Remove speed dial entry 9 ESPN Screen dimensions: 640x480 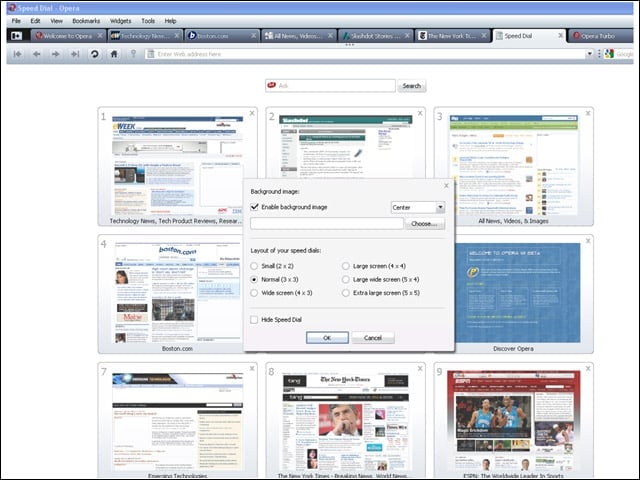point(588,369)
